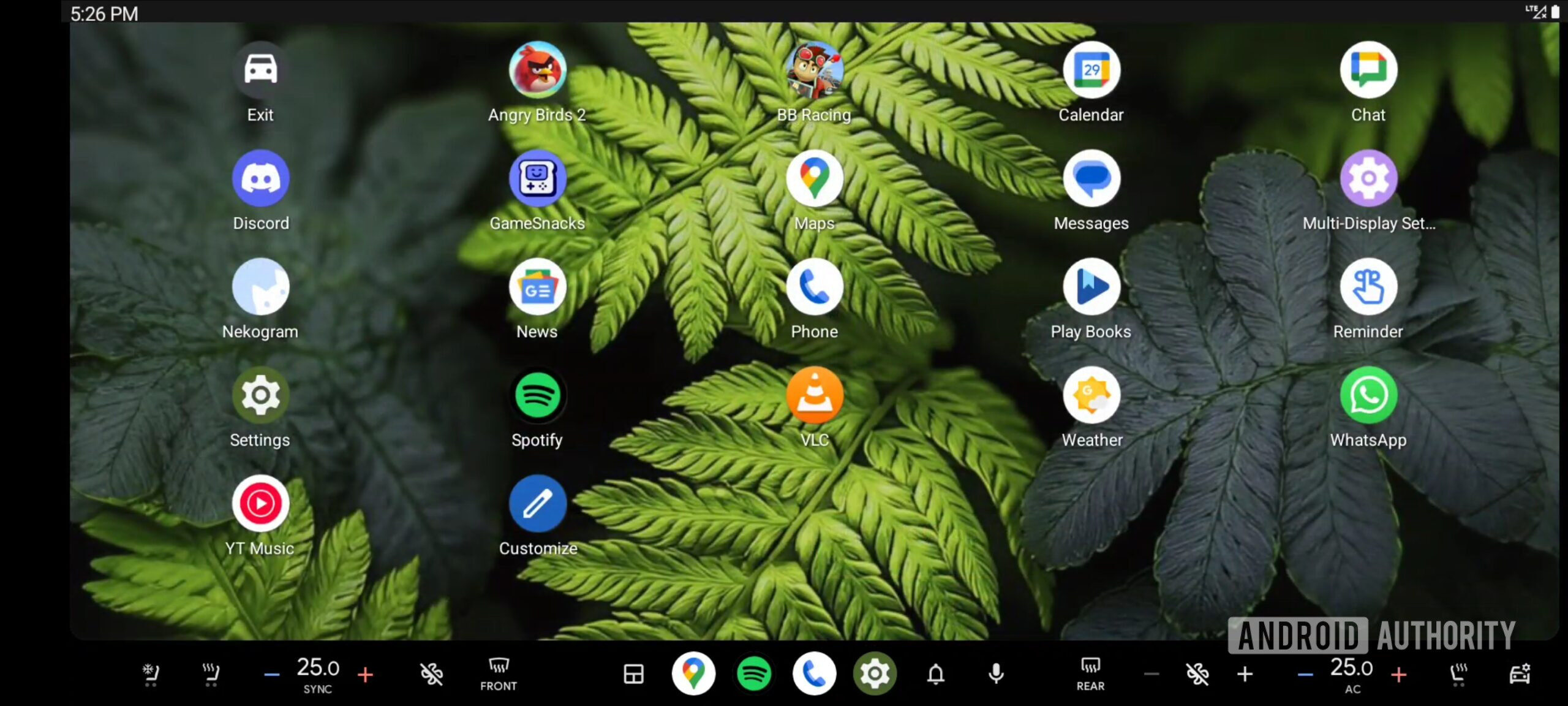Open notifications bell in taskbar

tap(935, 674)
